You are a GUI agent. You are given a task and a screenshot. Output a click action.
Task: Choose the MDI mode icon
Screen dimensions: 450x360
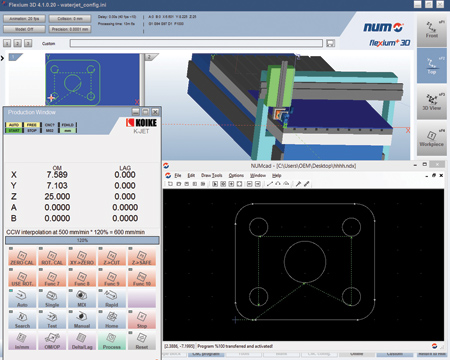tap(82, 298)
